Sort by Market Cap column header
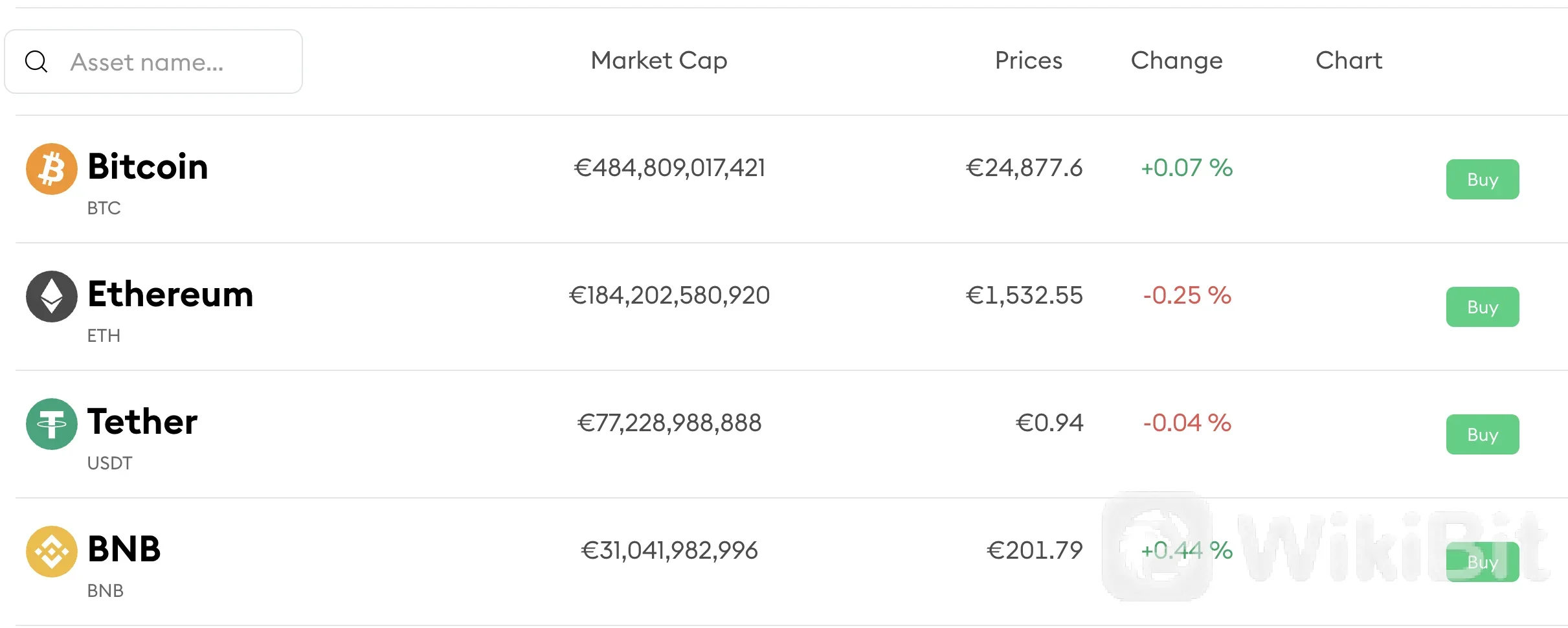Viewport: 1568px width, 628px height. click(x=659, y=61)
